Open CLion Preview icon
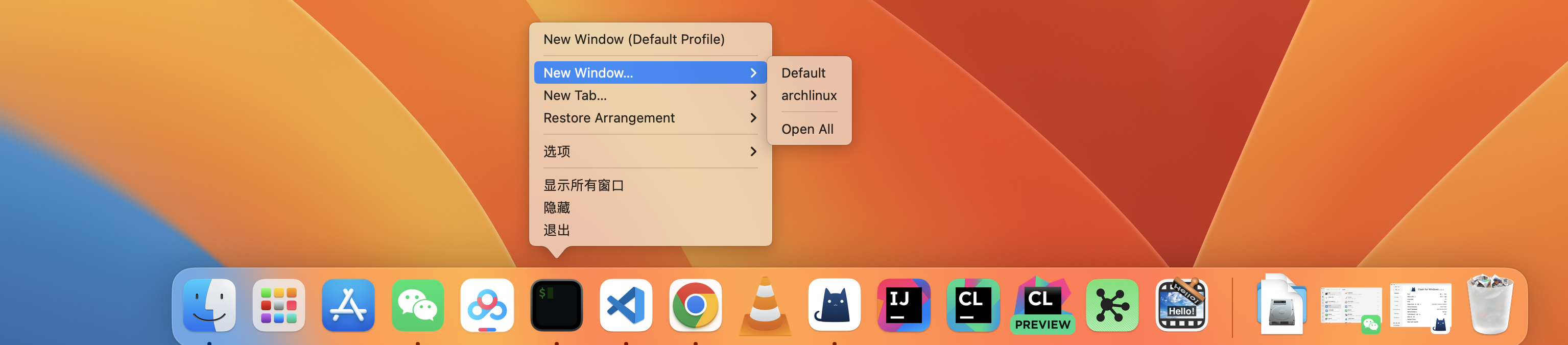The width and height of the screenshot is (1568, 345). [1042, 306]
